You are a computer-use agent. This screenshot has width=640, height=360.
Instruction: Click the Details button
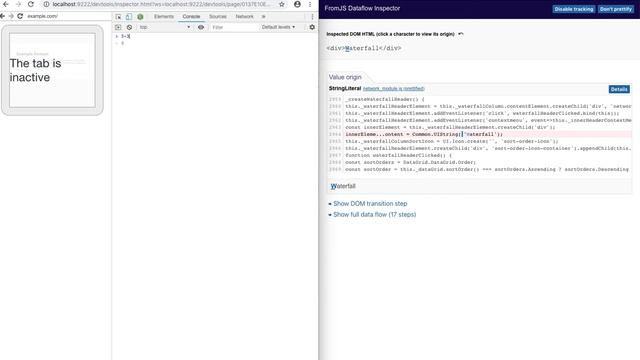[619, 89]
